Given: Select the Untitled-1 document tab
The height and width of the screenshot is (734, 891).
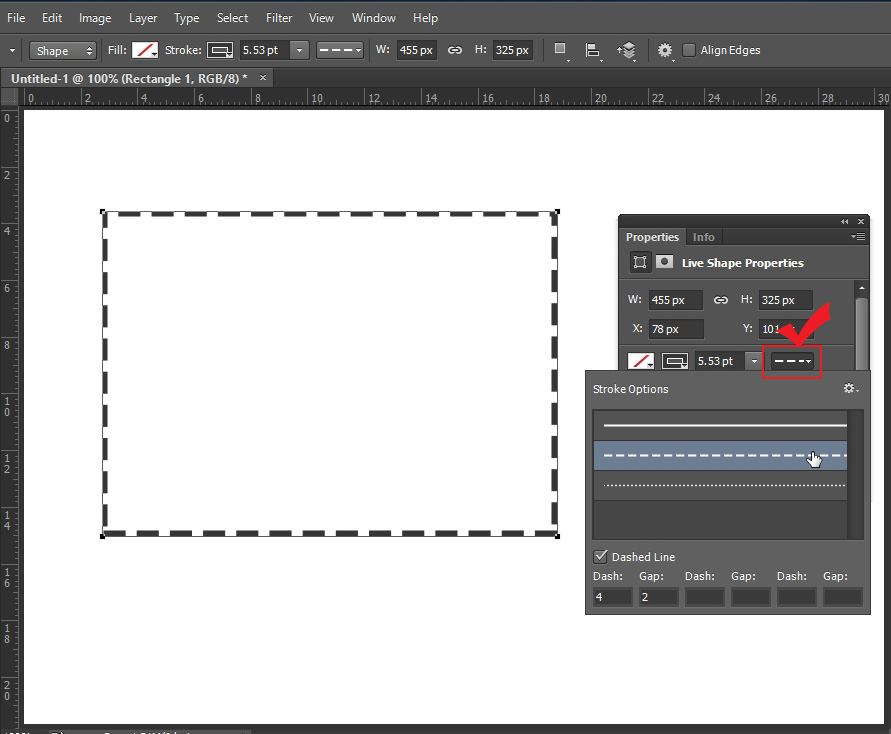Looking at the screenshot, I should 130,78.
